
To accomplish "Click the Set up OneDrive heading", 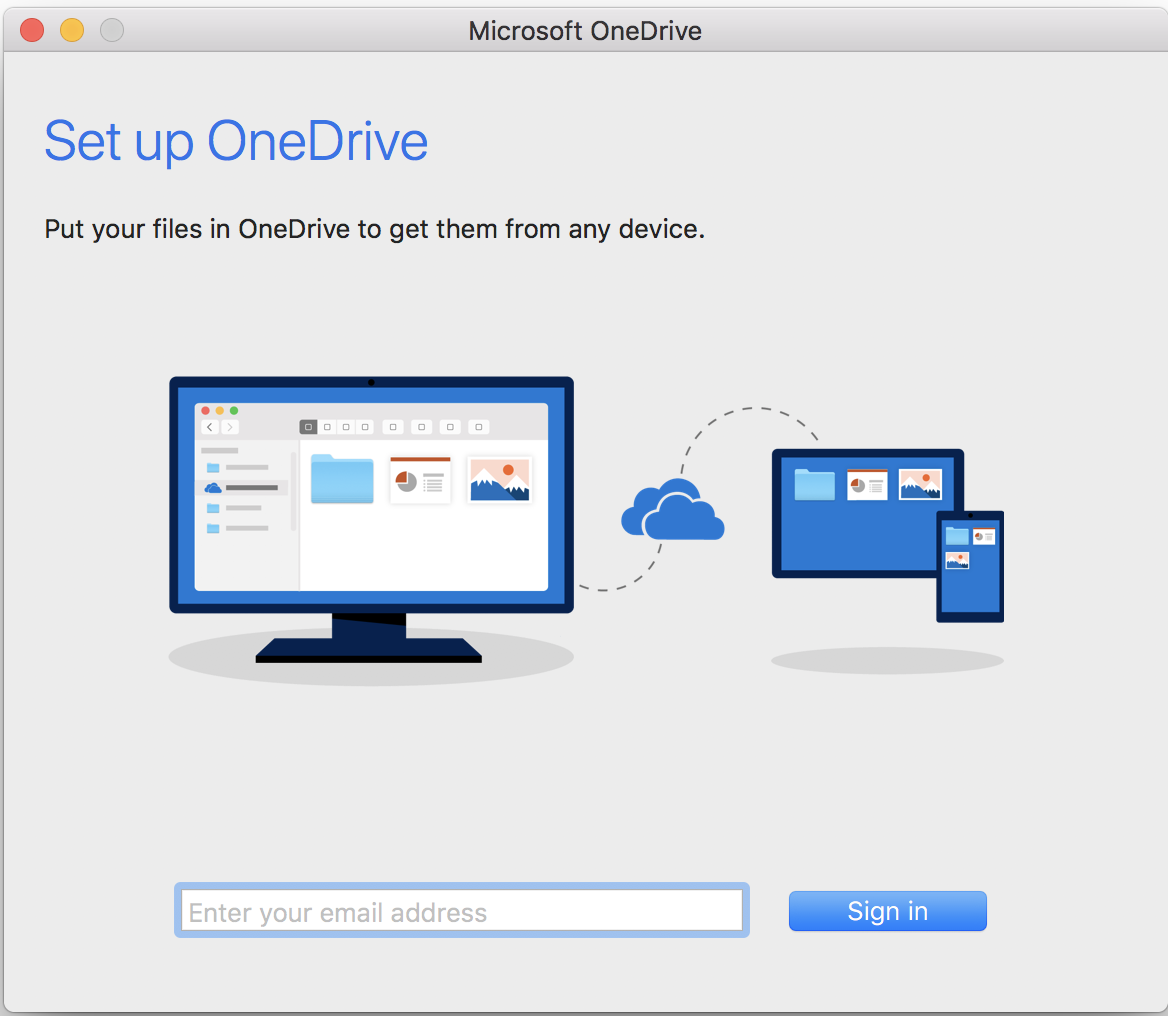I will pos(236,140).
